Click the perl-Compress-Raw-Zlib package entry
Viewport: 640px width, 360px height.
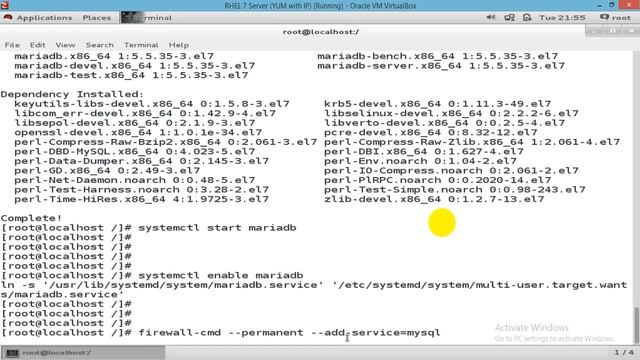click(x=472, y=142)
